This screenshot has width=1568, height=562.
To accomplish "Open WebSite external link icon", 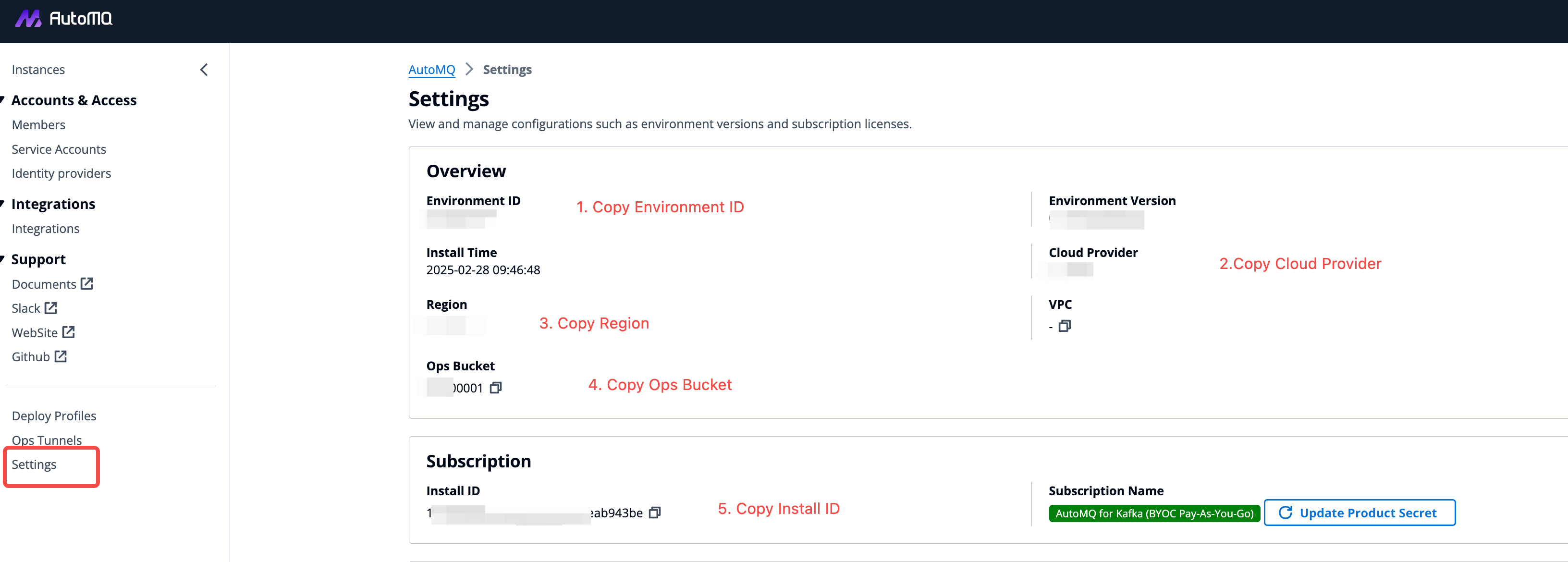I will [69, 332].
